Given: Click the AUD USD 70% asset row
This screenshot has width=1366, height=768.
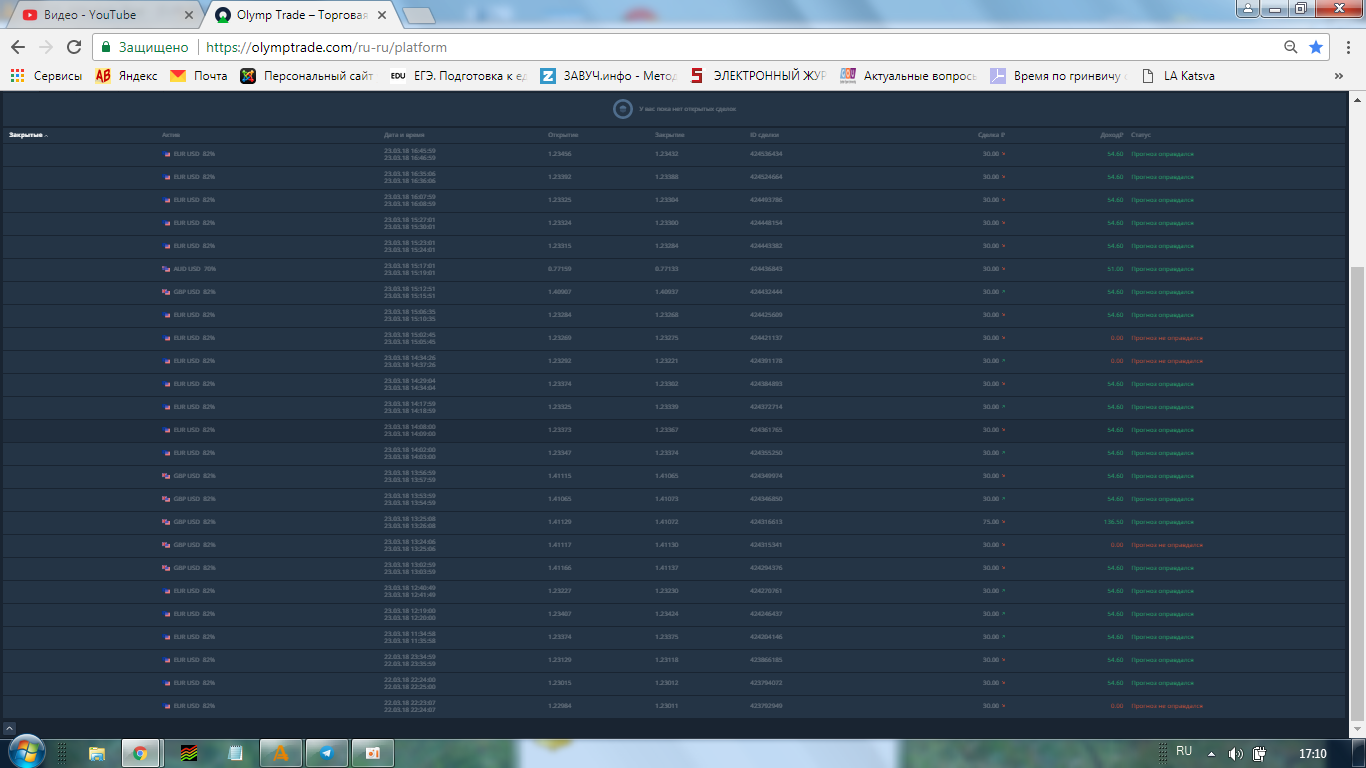Looking at the screenshot, I should (676, 269).
